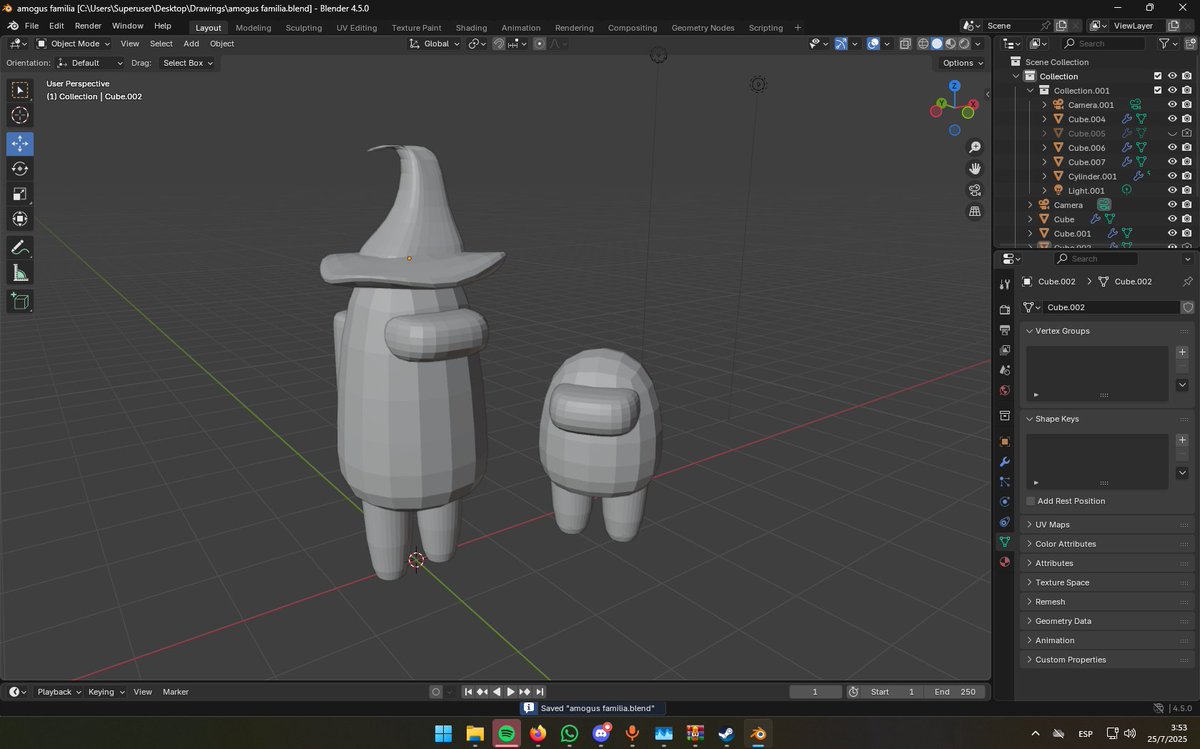The width and height of the screenshot is (1200, 749).
Task: Toggle proportional editing in header
Action: (x=540, y=44)
